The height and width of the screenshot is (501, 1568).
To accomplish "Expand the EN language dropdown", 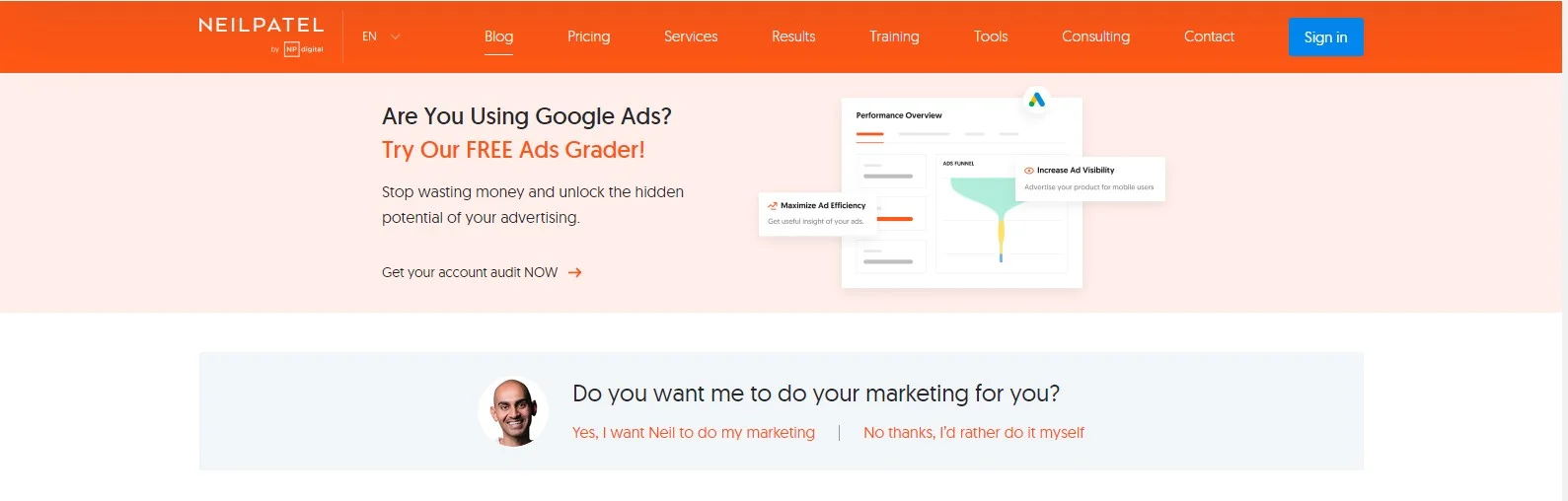I will [x=370, y=36].
